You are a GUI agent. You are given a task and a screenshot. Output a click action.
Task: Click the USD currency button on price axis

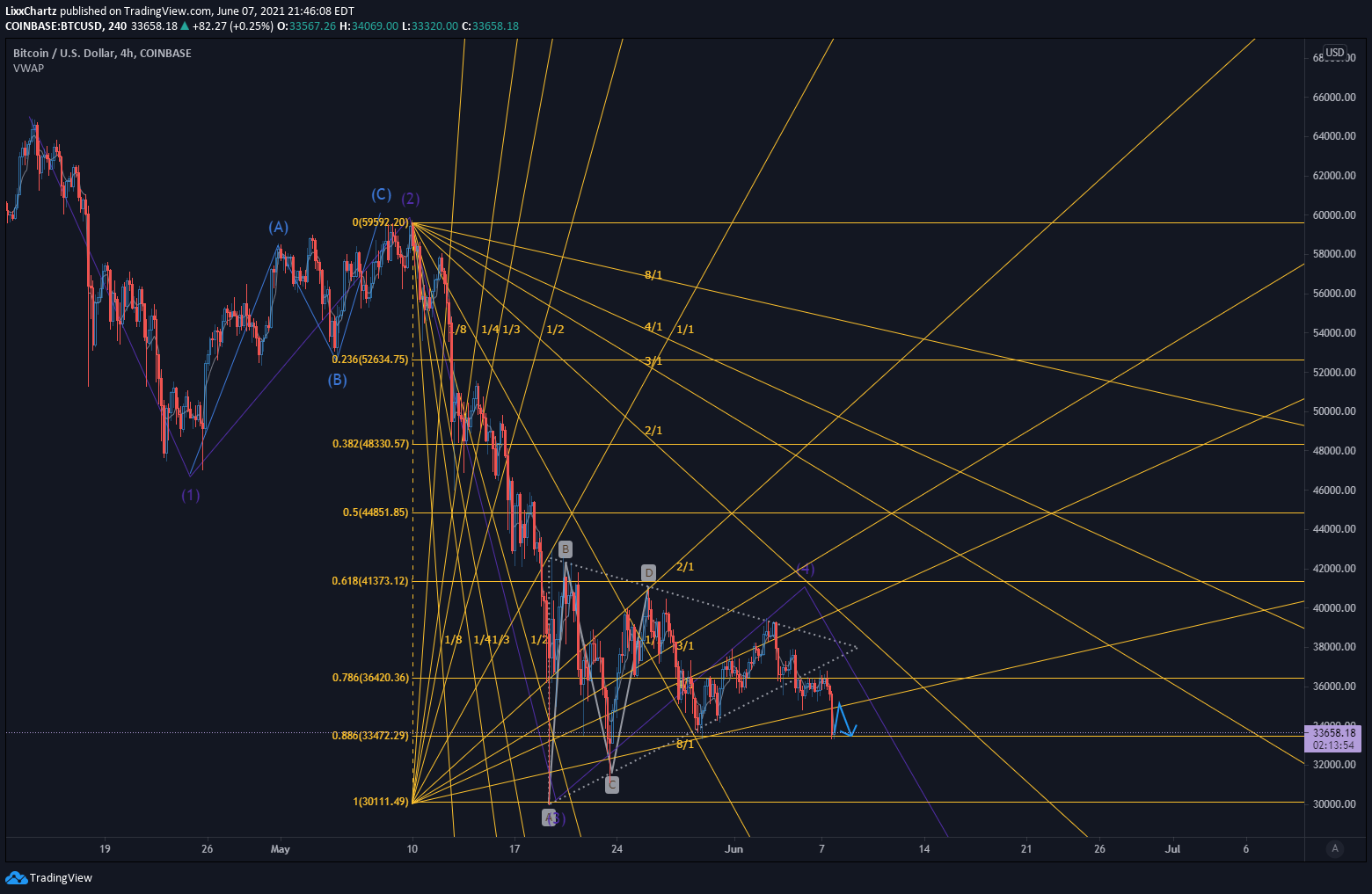[1335, 53]
